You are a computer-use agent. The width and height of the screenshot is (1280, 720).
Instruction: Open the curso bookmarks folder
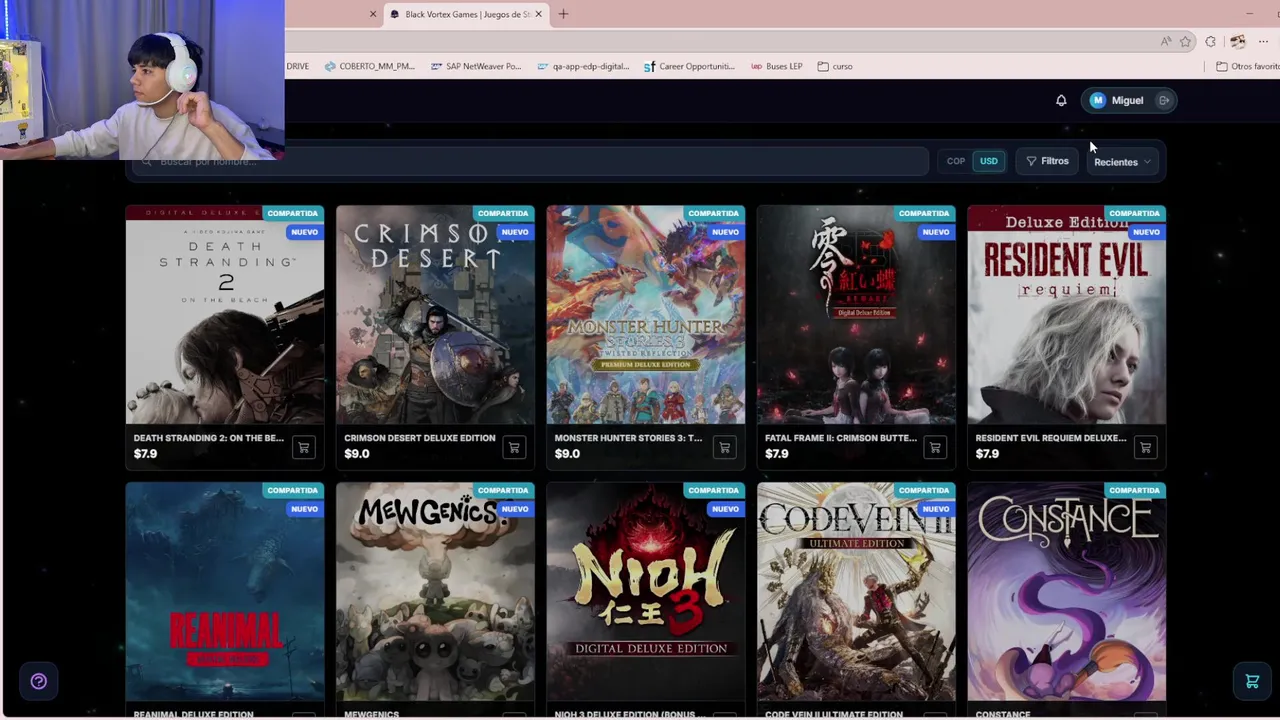point(835,66)
